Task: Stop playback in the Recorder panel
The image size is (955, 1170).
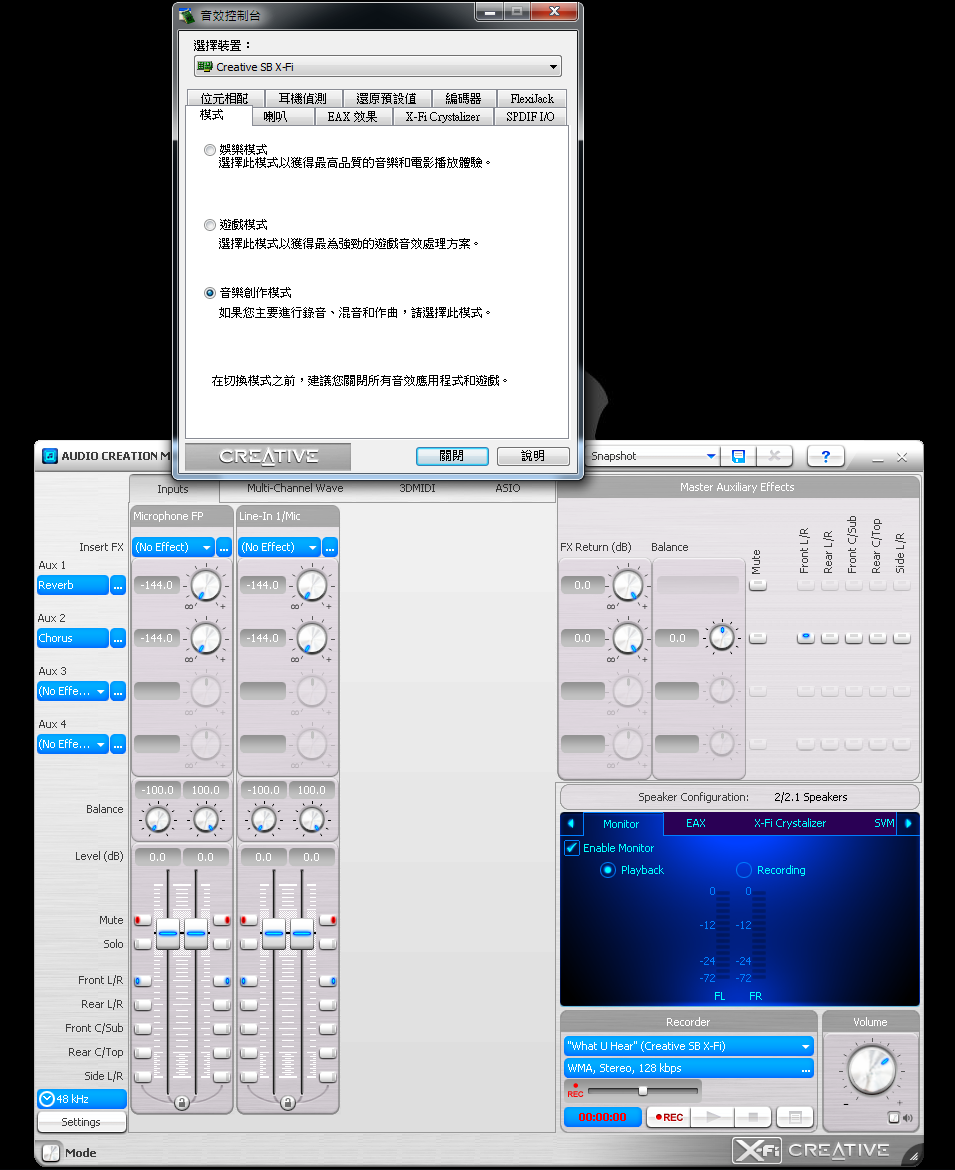Action: tap(753, 1117)
